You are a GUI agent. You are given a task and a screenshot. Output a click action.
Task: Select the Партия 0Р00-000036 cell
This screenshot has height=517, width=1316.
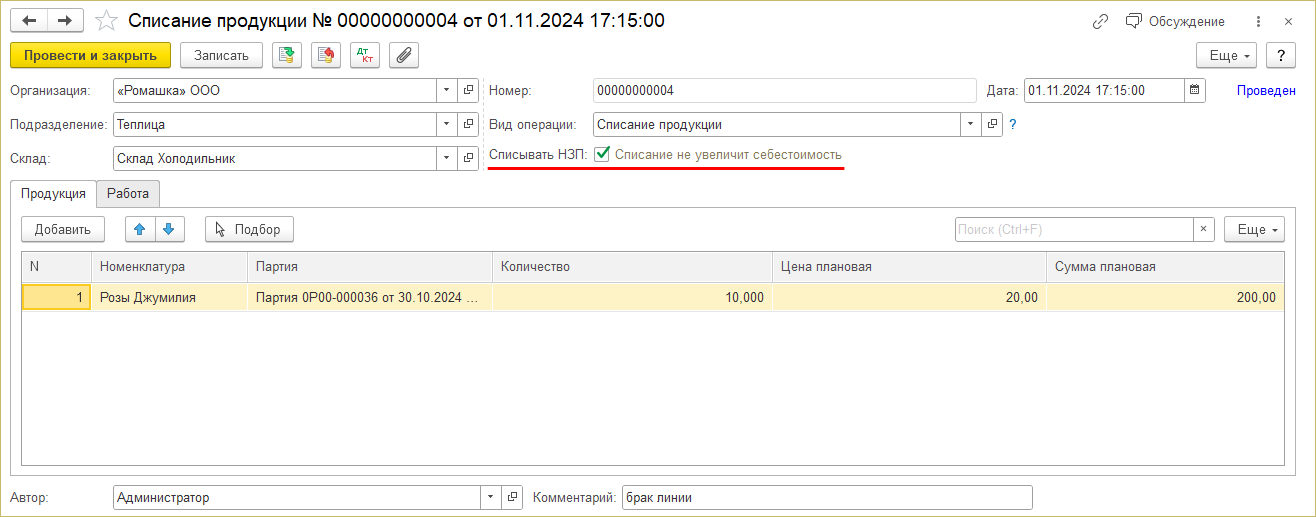coord(369,297)
